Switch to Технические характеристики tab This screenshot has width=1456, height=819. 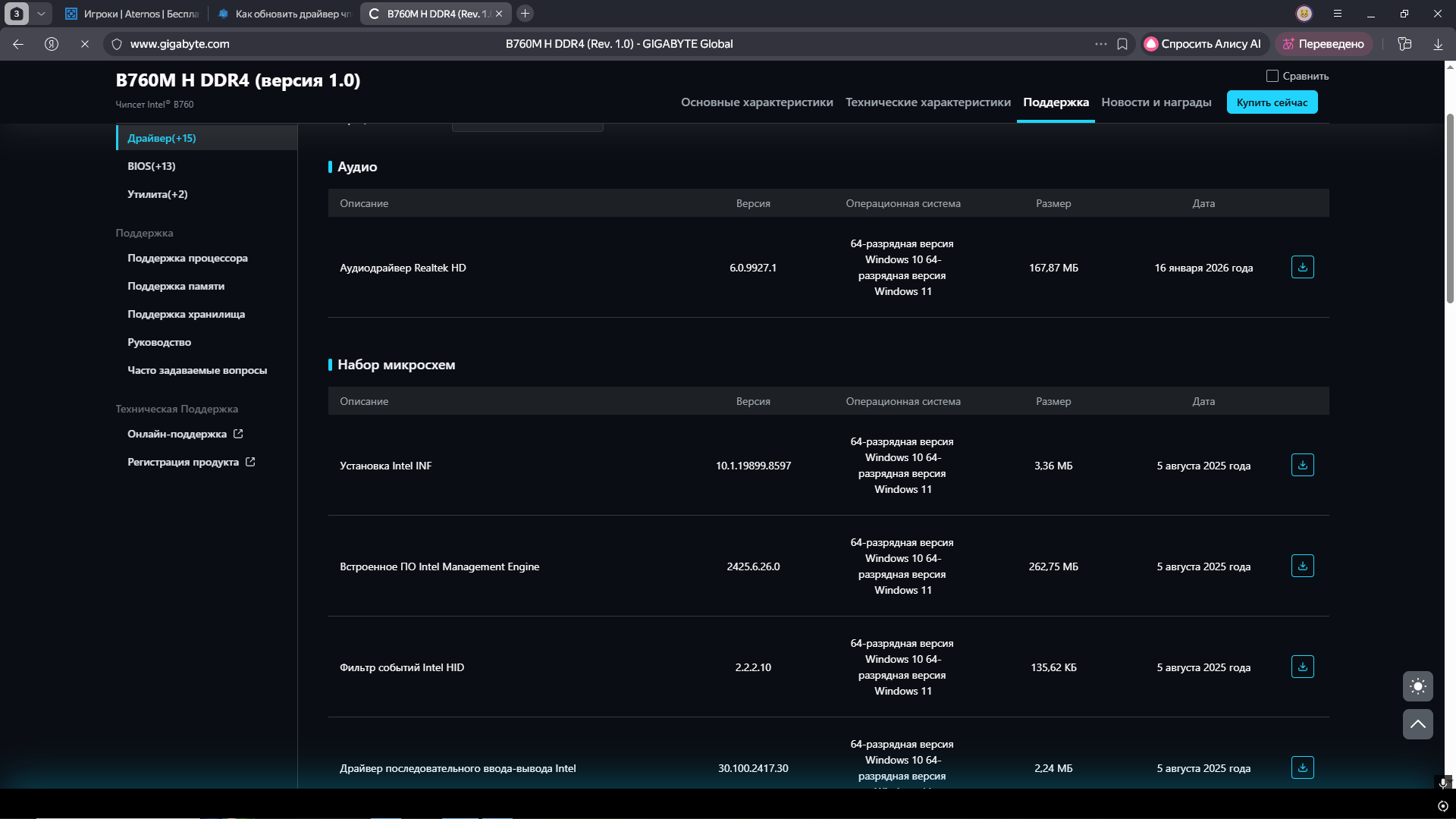(x=927, y=102)
